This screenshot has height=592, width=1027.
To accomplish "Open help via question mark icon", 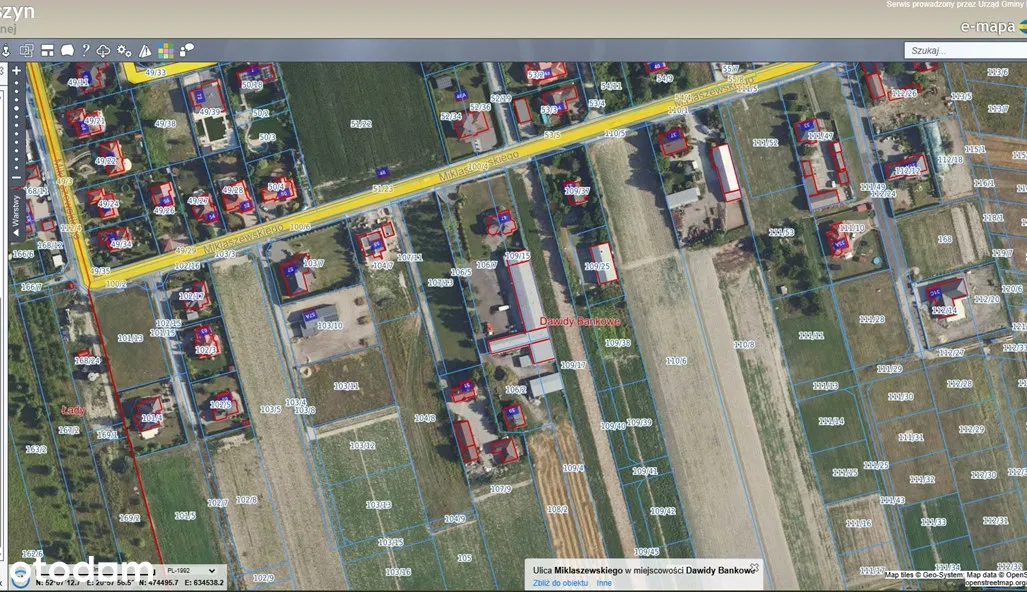I will 86,50.
